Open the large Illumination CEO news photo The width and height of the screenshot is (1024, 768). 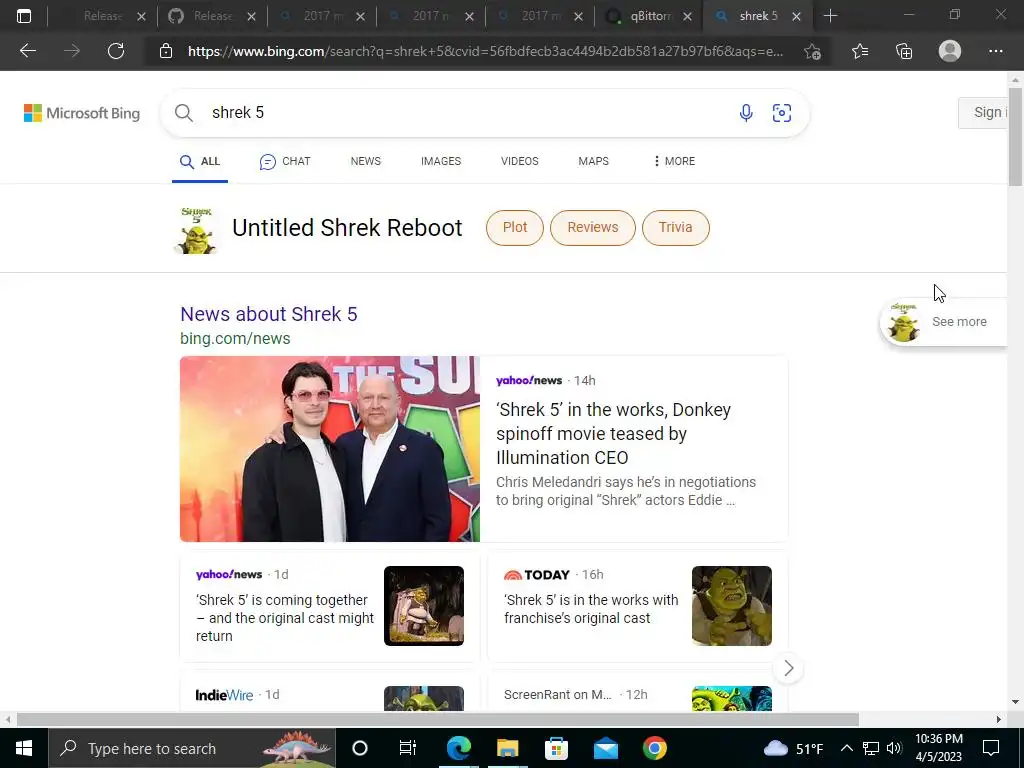point(330,449)
